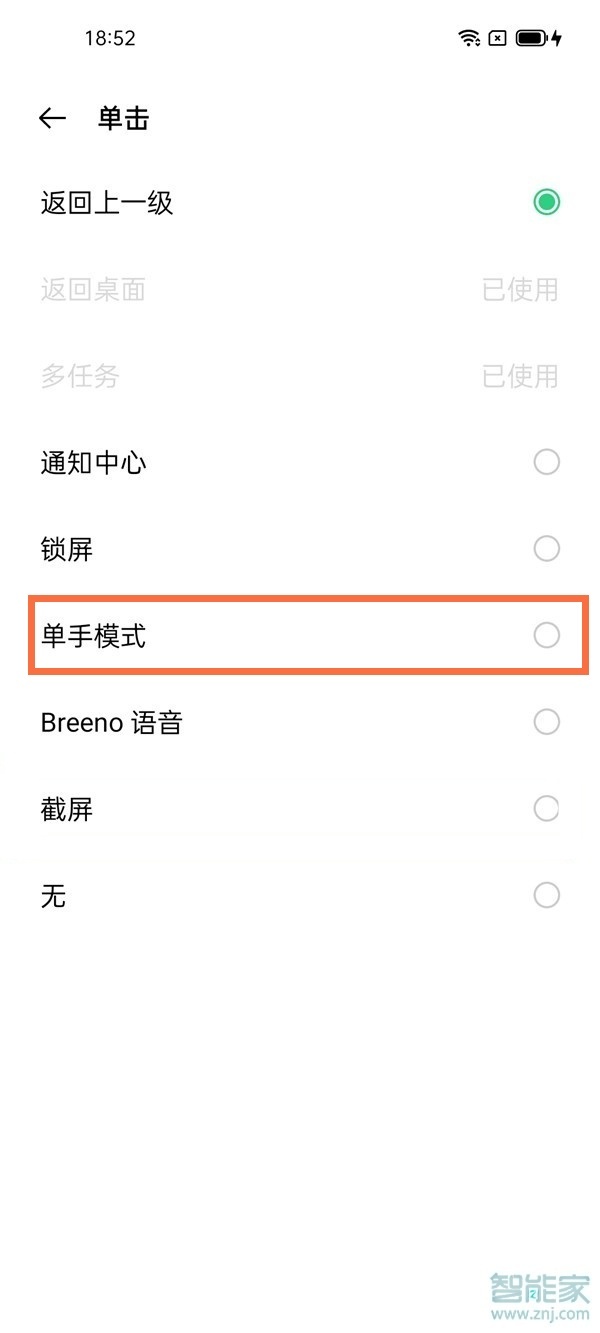600x1333 pixels.
Task: Tap the 单击 page title
Action: point(124,118)
